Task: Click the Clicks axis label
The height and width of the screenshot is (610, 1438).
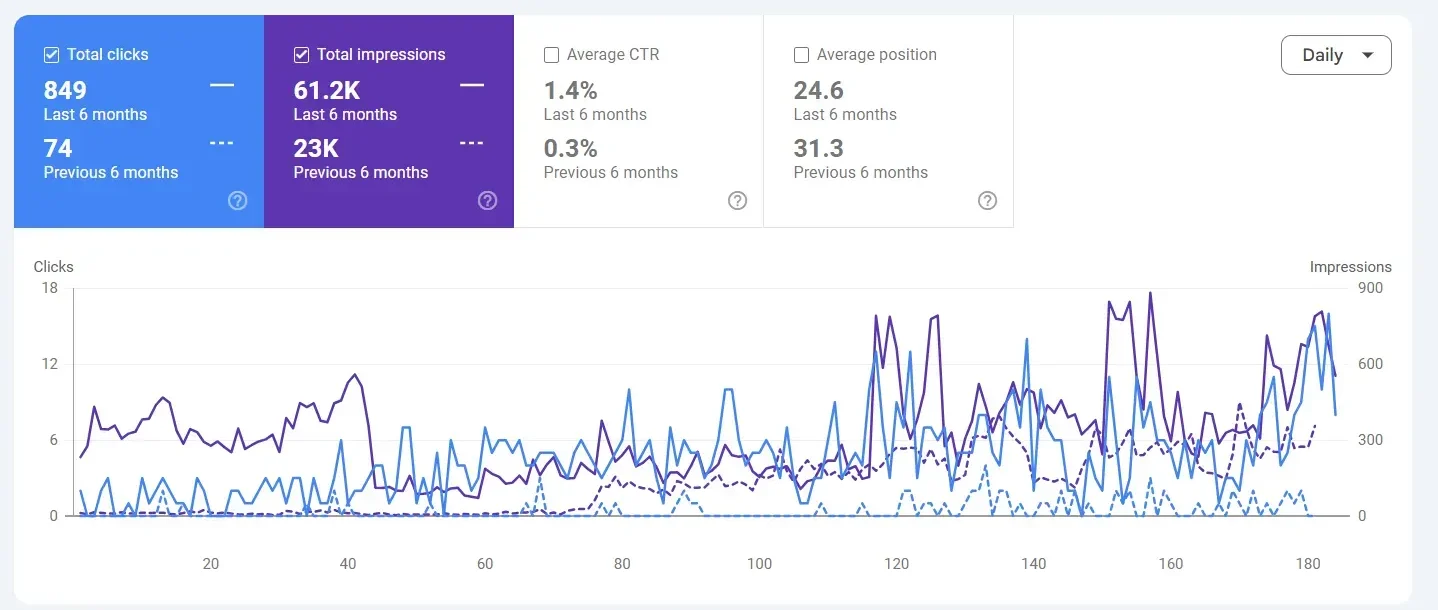Action: tap(53, 267)
